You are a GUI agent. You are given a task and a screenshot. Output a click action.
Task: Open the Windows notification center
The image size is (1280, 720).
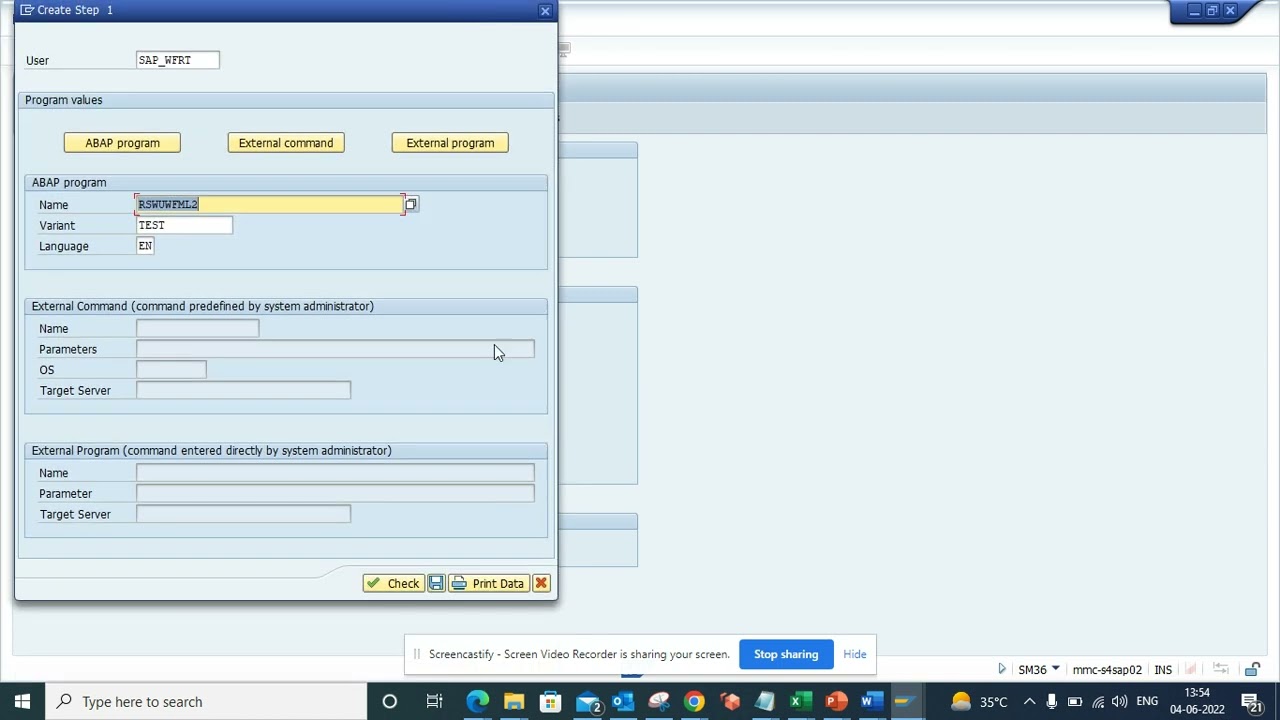pos(1253,702)
